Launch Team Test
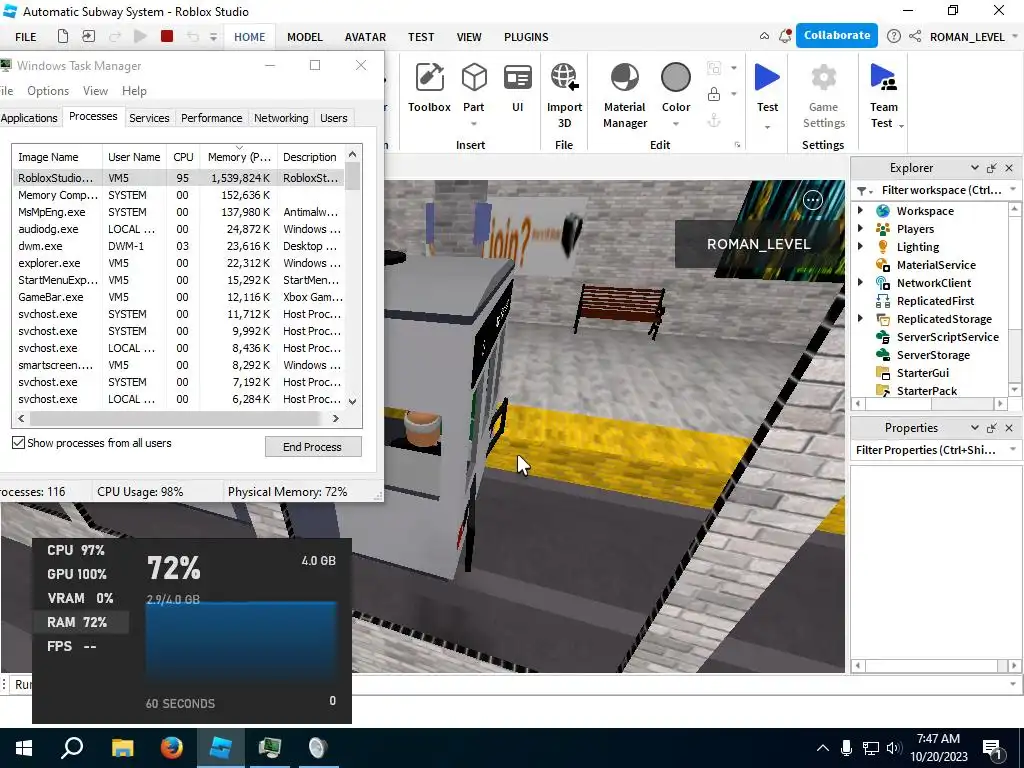This screenshot has width=1024, height=768. coord(884,95)
